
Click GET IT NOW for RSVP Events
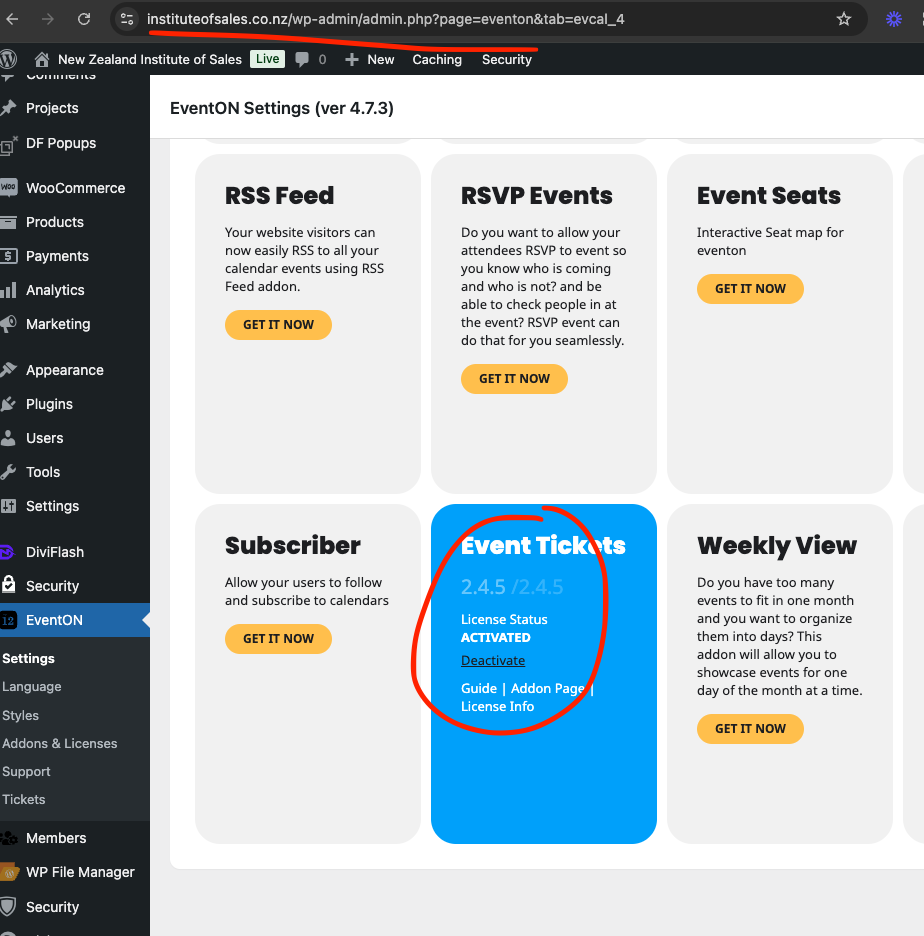click(514, 378)
